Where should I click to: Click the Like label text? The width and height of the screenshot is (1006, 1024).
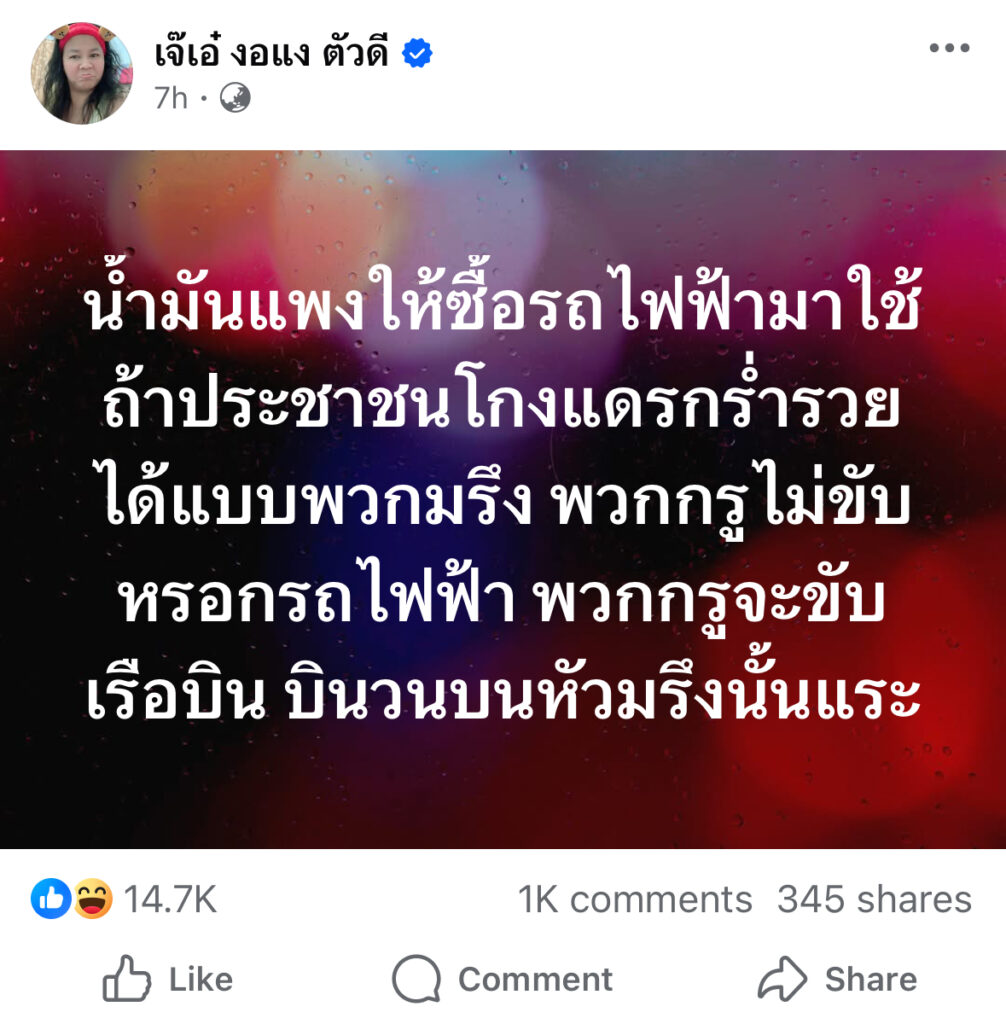[x=201, y=979]
